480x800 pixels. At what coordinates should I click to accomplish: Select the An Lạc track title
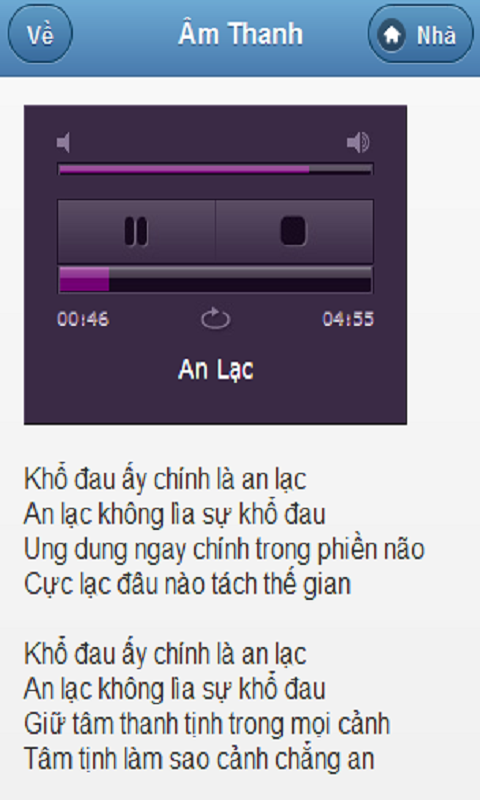click(215, 370)
